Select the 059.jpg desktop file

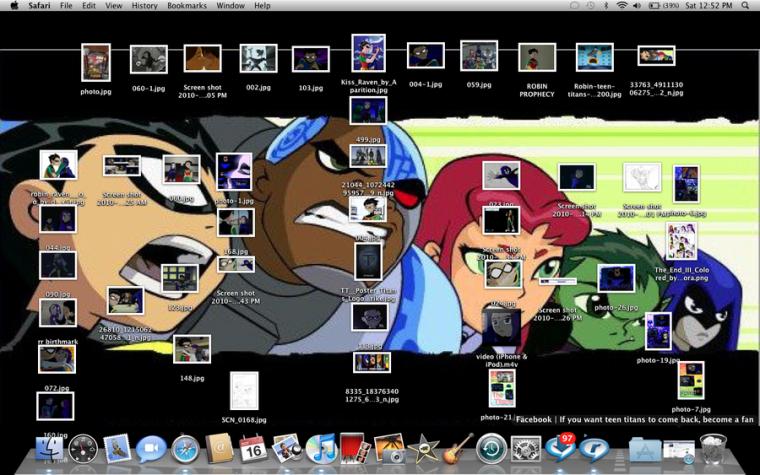(479, 56)
